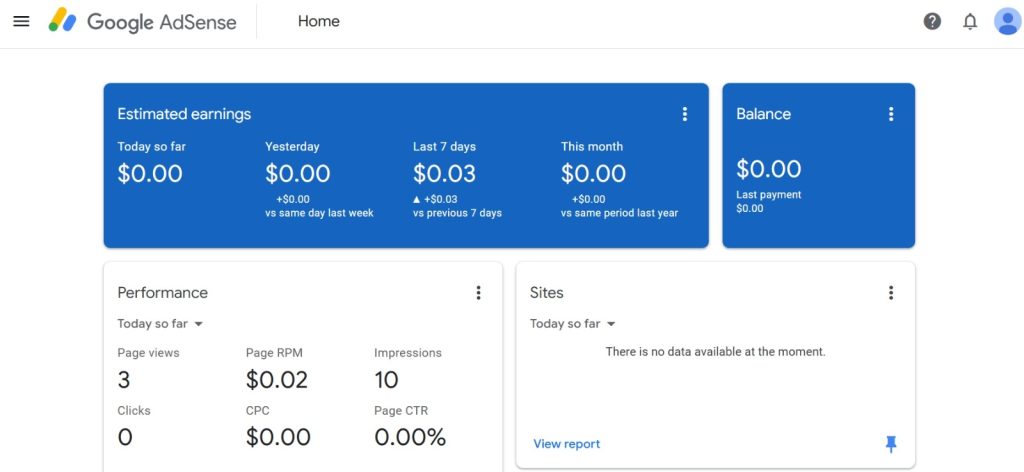1024x472 pixels.
Task: Click the Google AdSense logo
Action: 143,21
